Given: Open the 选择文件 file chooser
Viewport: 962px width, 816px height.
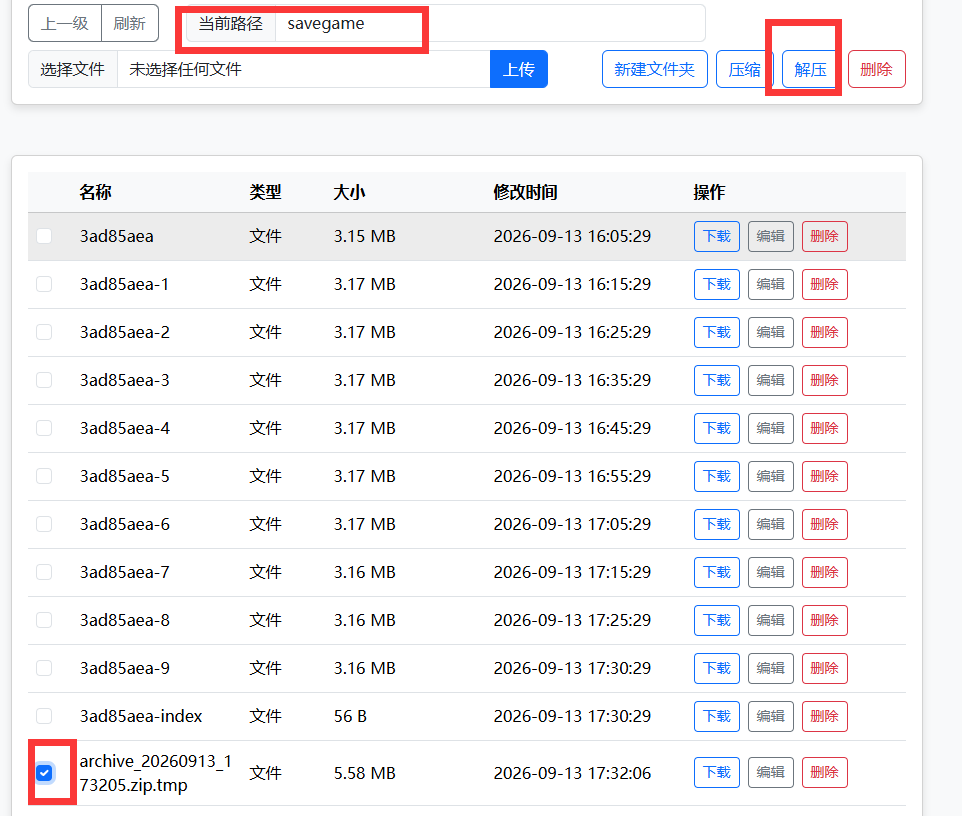Looking at the screenshot, I should (72, 69).
